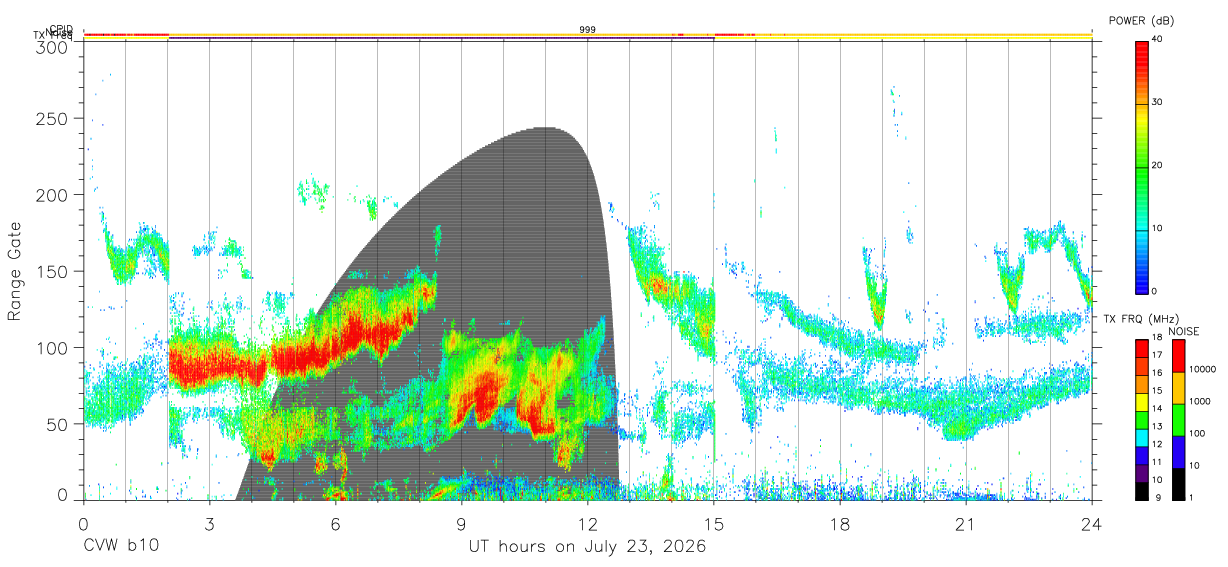Click the 999 CPID value at top
The image size is (1228, 567).
(x=587, y=30)
